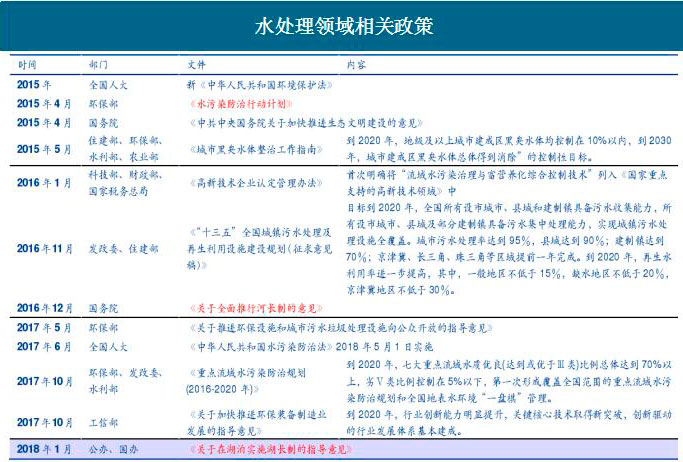Click department cell 住建部、环保部、水利部、农业部
Screen dimensions: 683x462
(125, 148)
